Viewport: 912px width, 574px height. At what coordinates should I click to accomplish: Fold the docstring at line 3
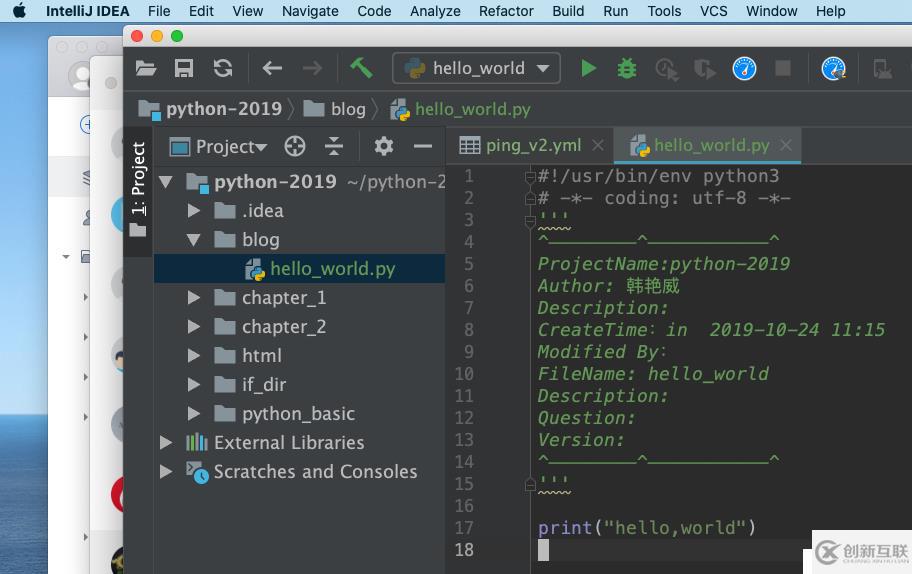coord(530,221)
